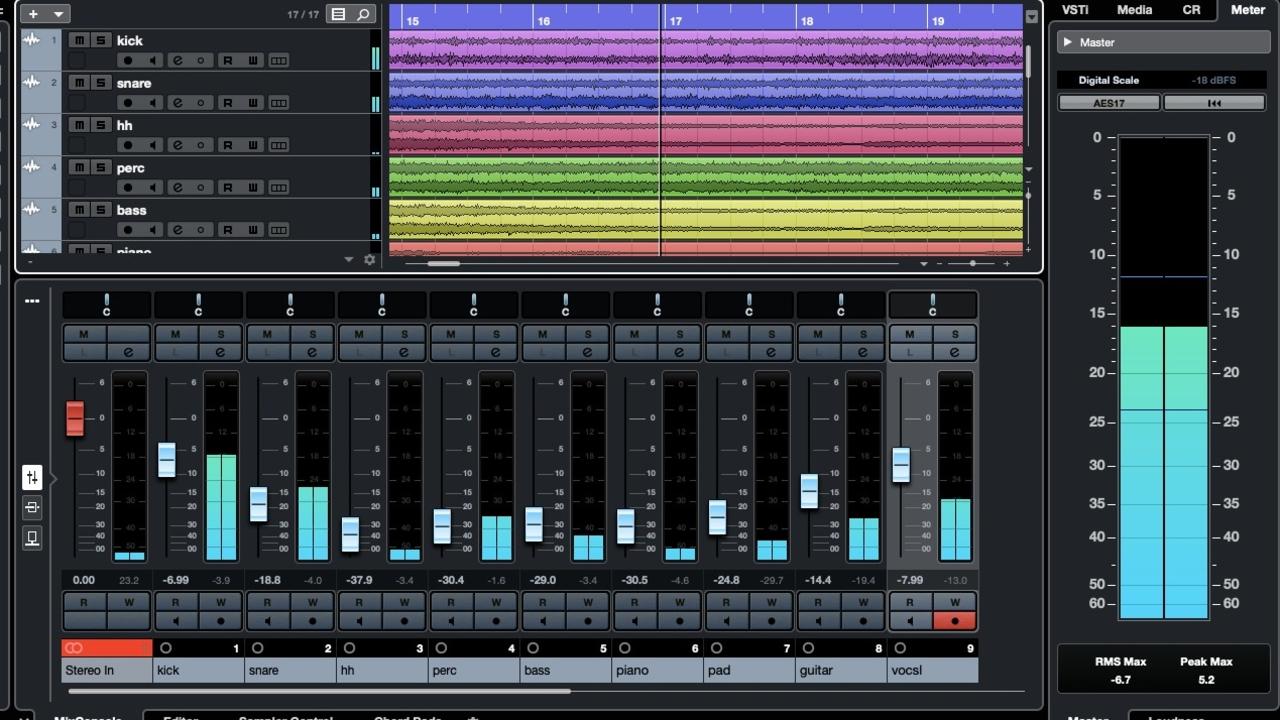The height and width of the screenshot is (720, 1280).
Task: Enable monitor on guitar mixer channel
Action: (818, 621)
